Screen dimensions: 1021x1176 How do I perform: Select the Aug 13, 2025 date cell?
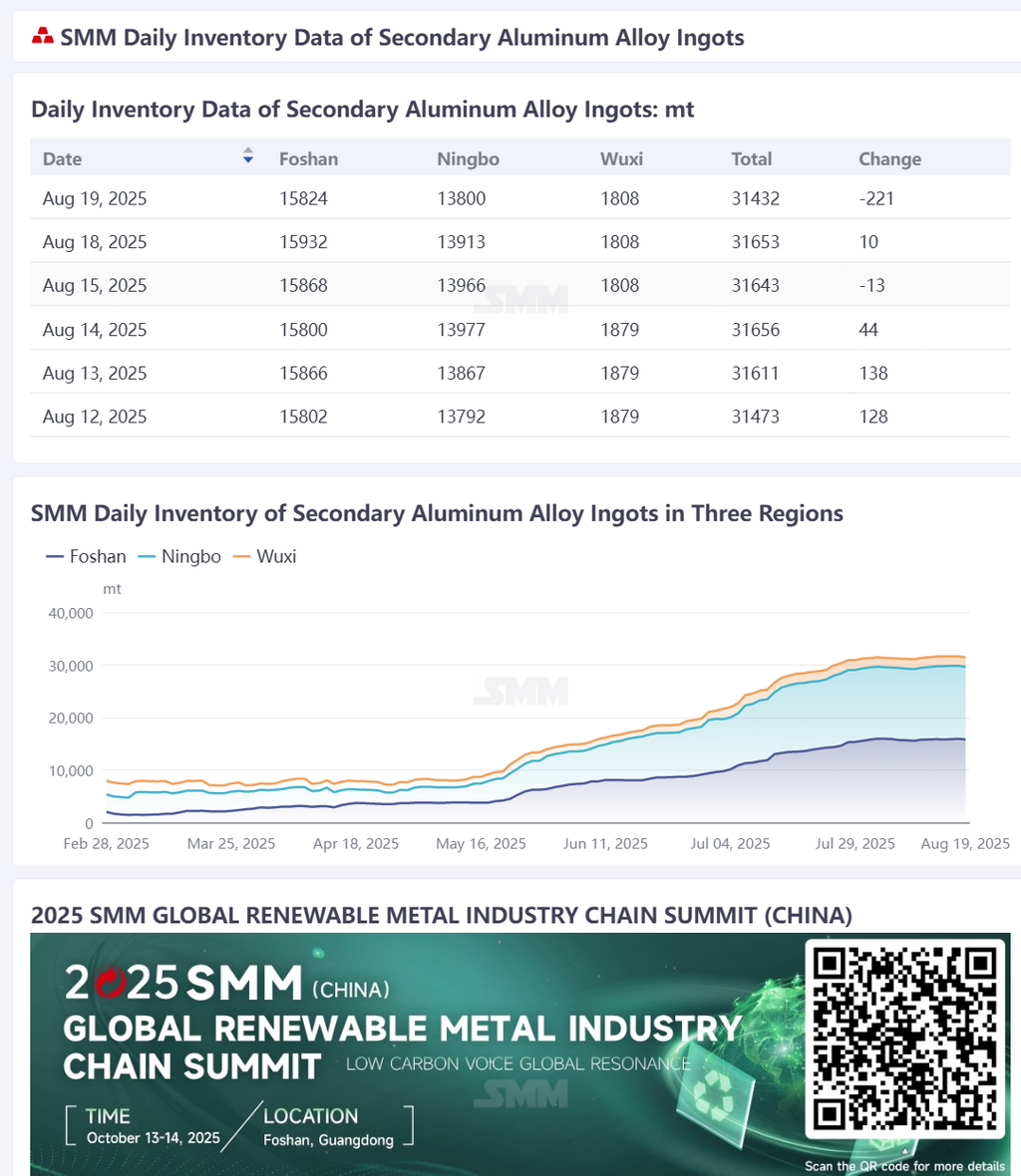point(95,374)
